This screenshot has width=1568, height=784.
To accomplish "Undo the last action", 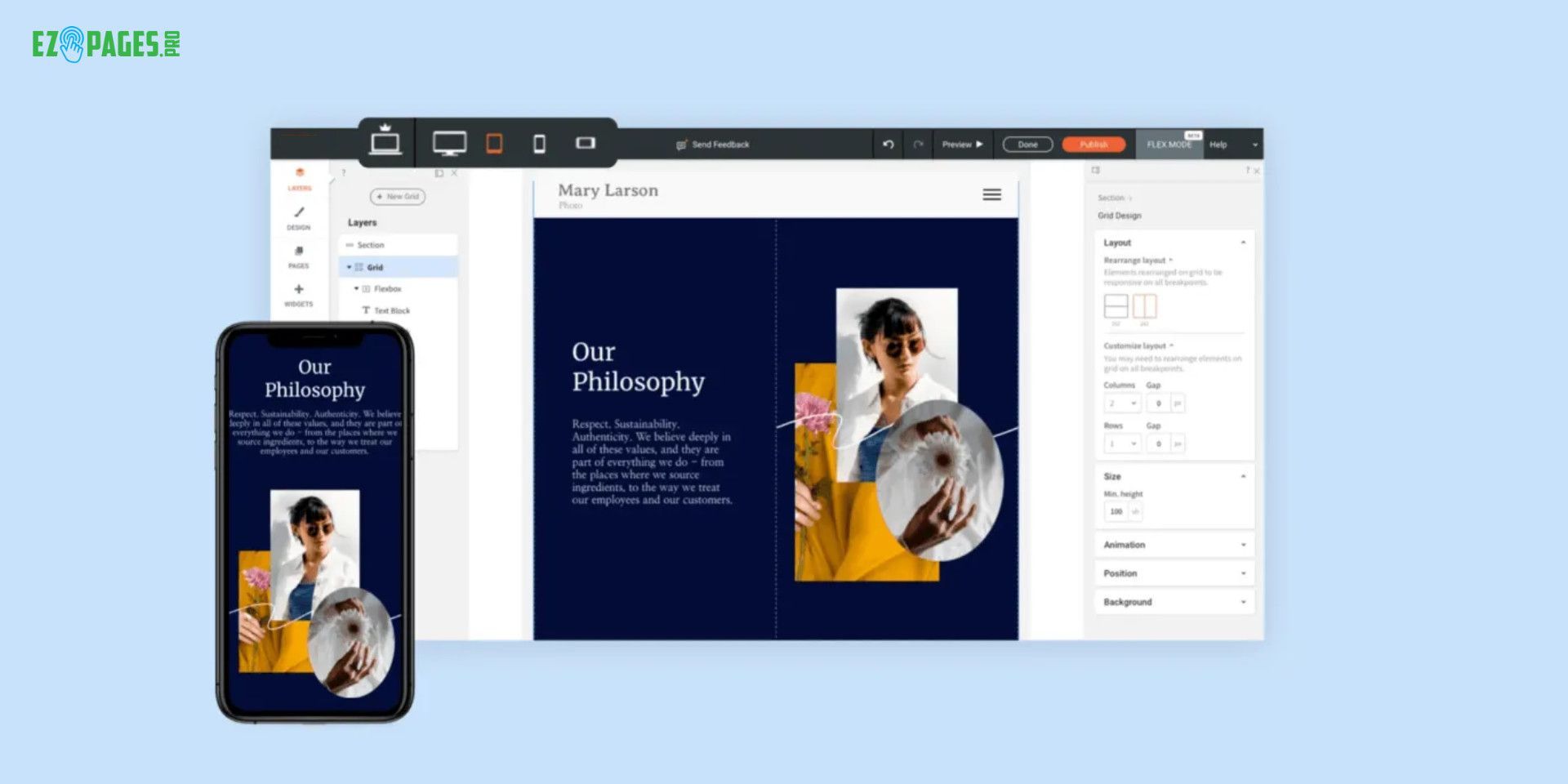I will pos(889,145).
